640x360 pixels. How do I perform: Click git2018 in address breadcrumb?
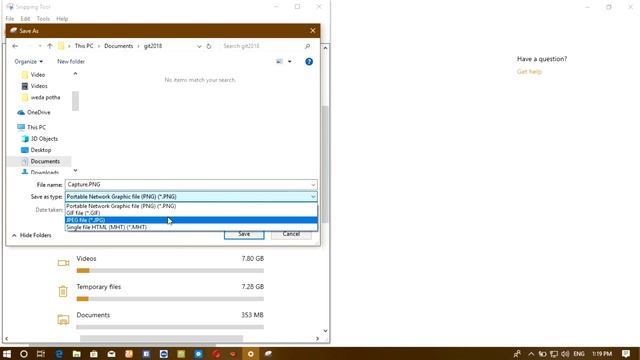pyautogui.click(x=153, y=46)
